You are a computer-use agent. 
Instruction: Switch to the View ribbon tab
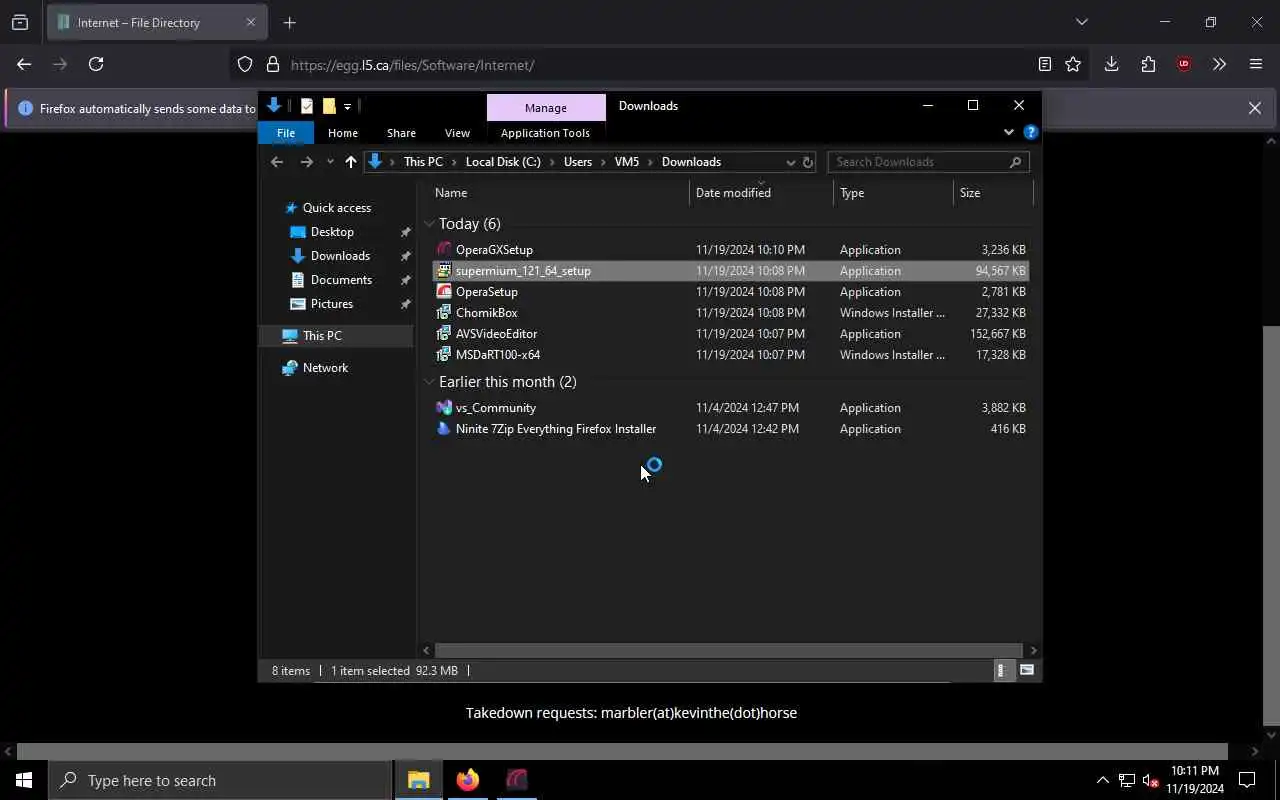[x=457, y=133]
